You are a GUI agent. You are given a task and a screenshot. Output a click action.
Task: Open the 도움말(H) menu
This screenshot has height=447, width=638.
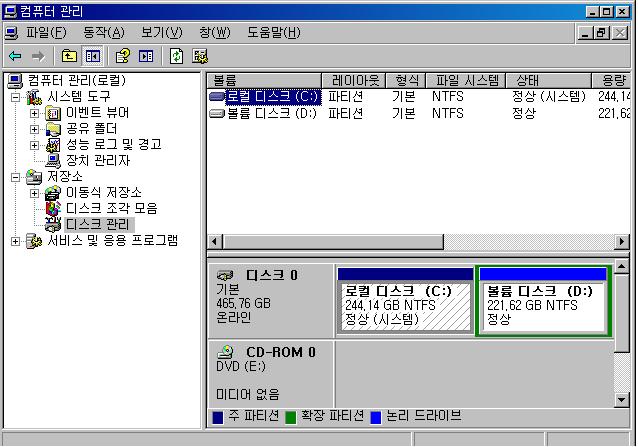coord(273,33)
